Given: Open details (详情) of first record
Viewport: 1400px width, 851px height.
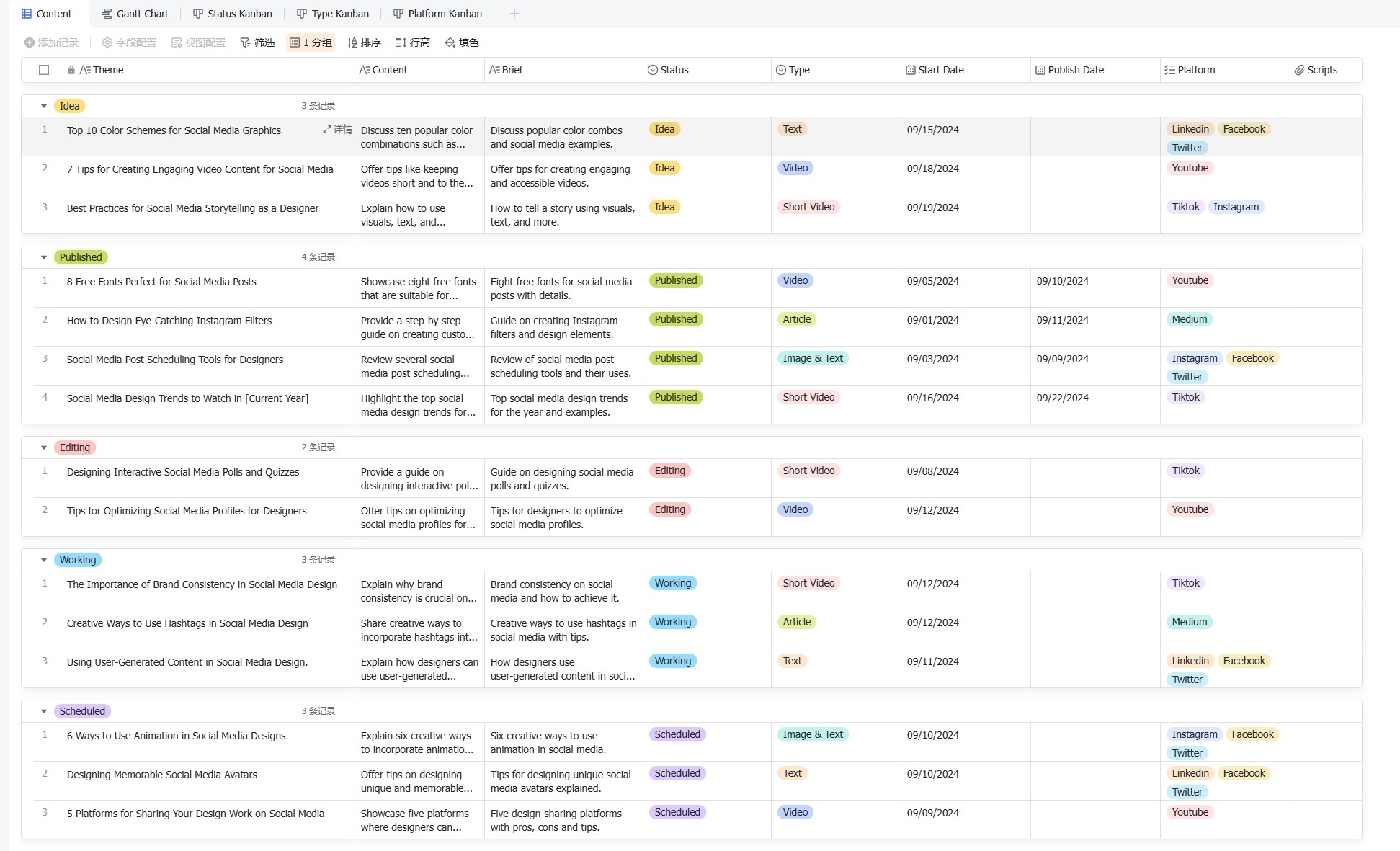Looking at the screenshot, I should [337, 129].
